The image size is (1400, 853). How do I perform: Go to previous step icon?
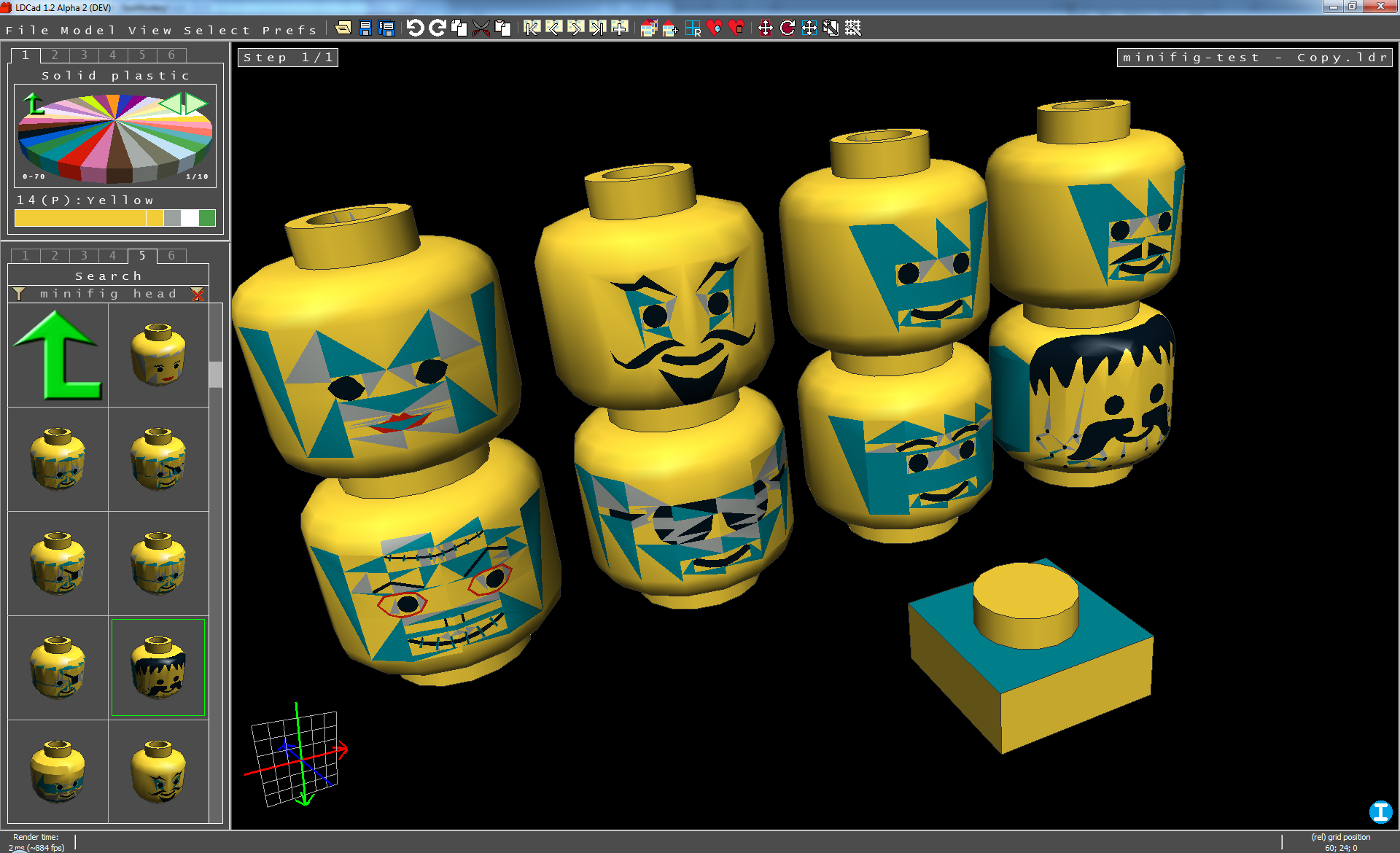click(553, 28)
